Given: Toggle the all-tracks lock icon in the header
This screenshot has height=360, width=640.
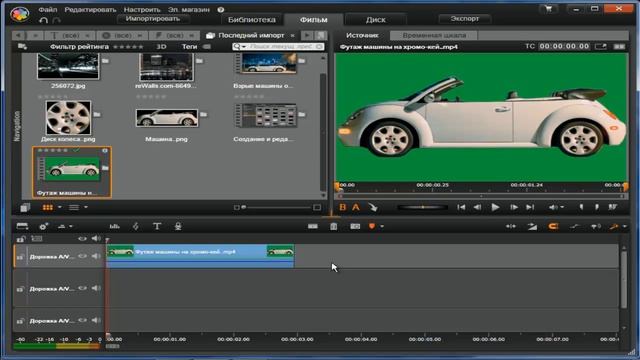Looking at the screenshot, I should click(x=21, y=239).
